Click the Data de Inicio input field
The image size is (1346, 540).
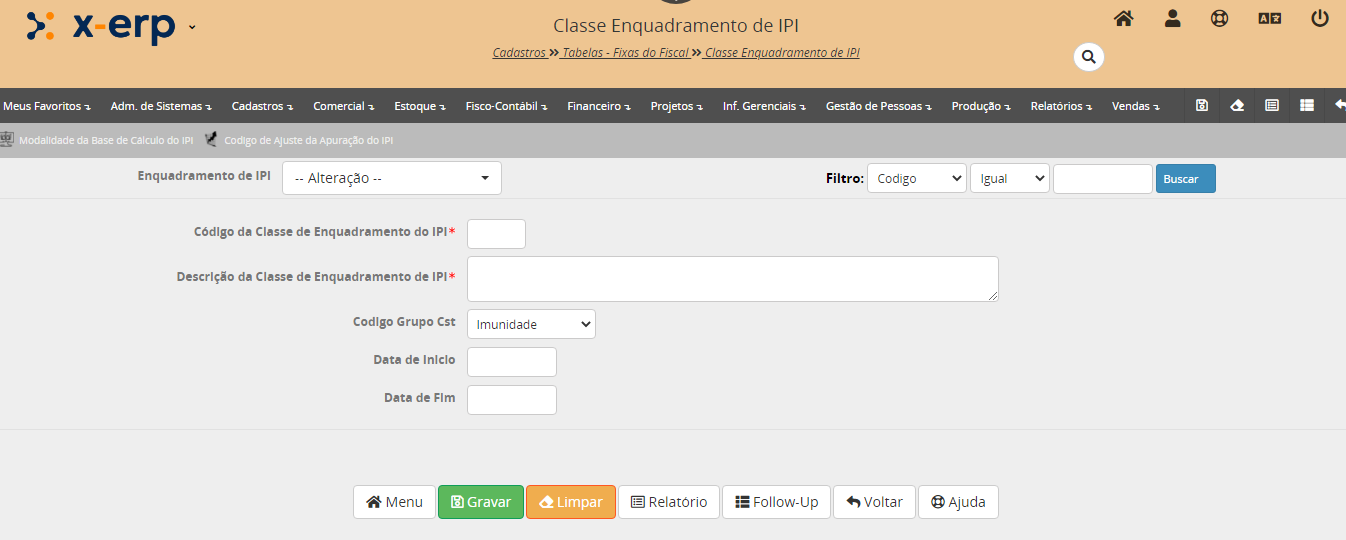click(x=511, y=362)
